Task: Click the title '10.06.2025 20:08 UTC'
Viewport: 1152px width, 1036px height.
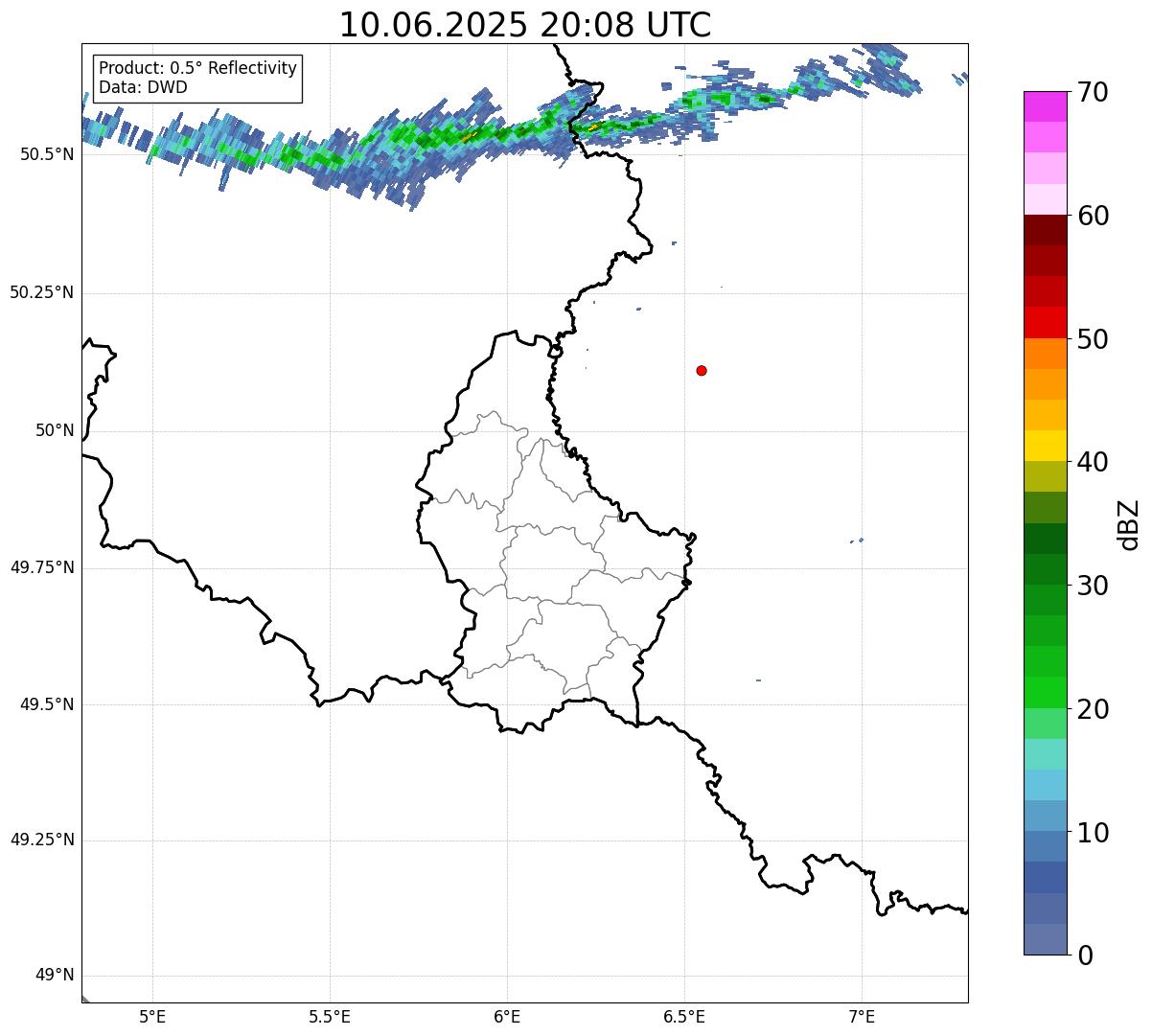Action: pos(525,25)
